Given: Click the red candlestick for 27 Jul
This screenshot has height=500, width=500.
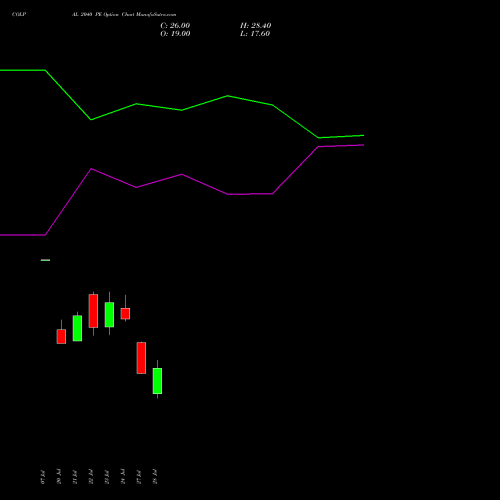Looking at the screenshot, I should 141,358.
